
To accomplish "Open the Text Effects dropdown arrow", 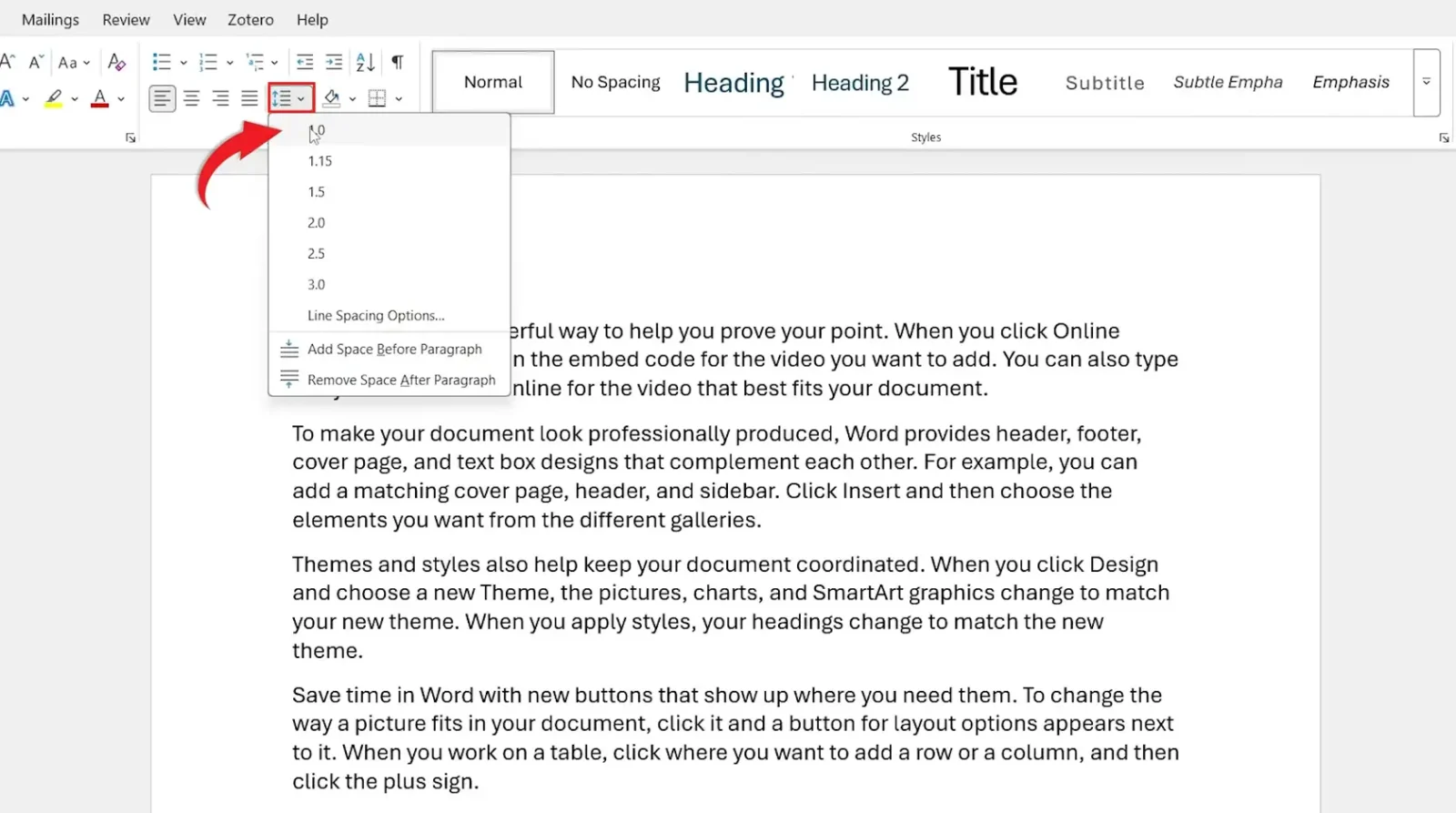I will [25, 99].
